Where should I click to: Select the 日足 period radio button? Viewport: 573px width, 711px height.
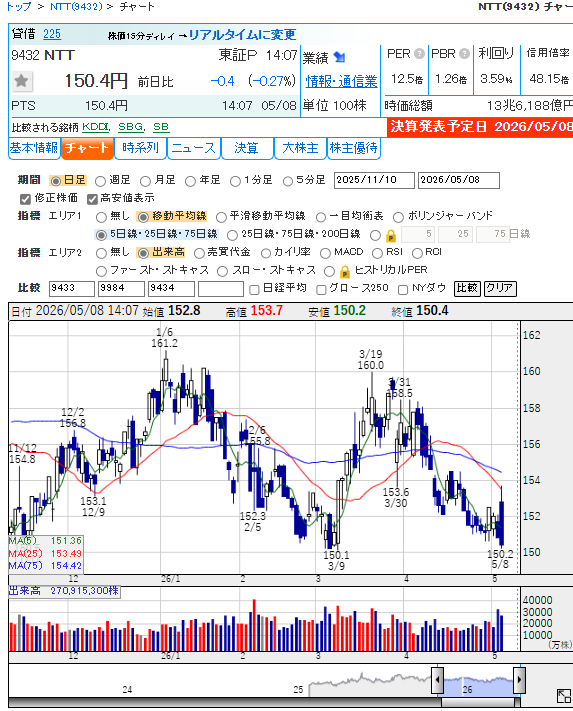tap(56, 181)
